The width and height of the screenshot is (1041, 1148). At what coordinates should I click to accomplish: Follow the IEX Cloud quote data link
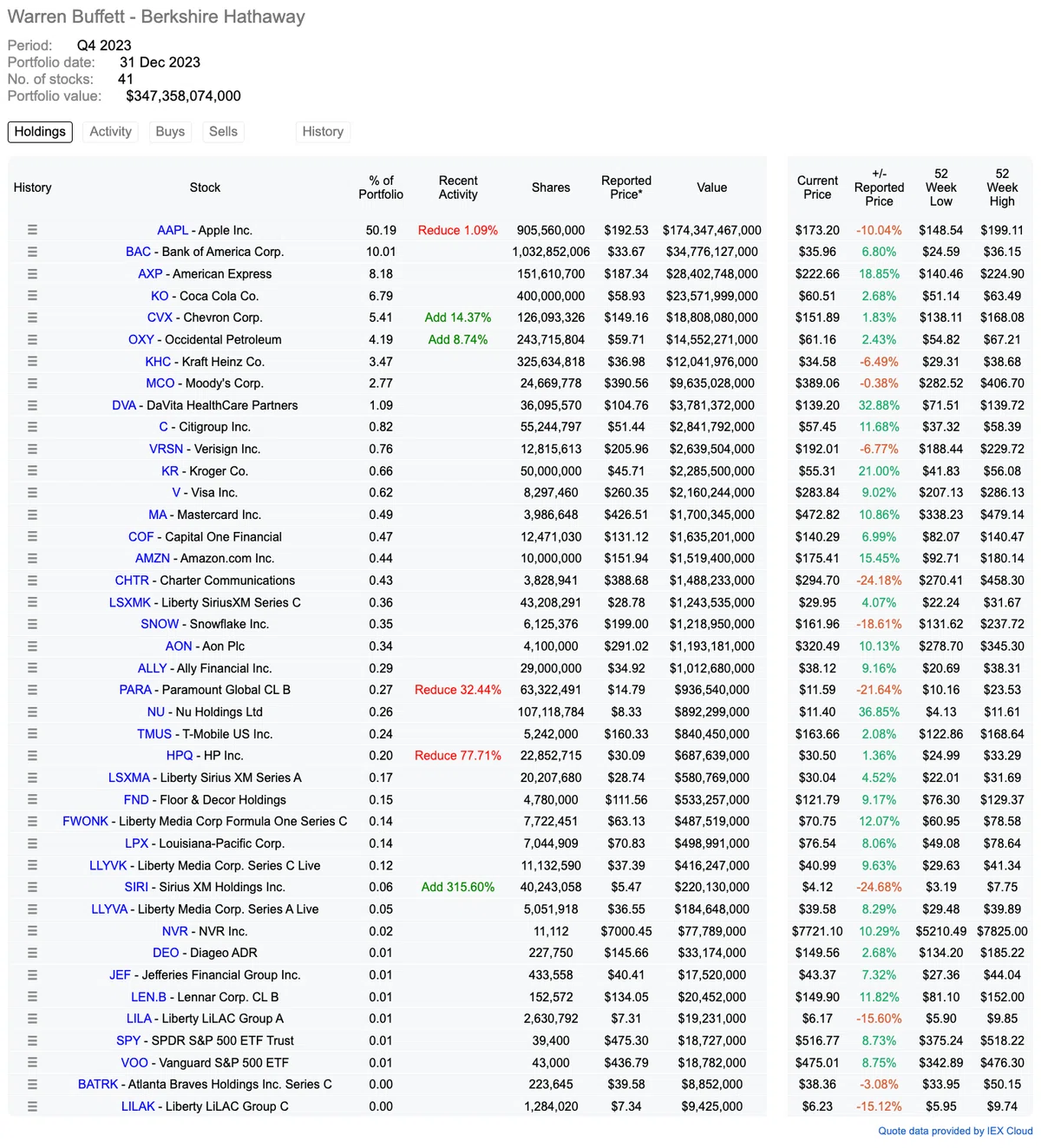pyautogui.click(x=955, y=1131)
